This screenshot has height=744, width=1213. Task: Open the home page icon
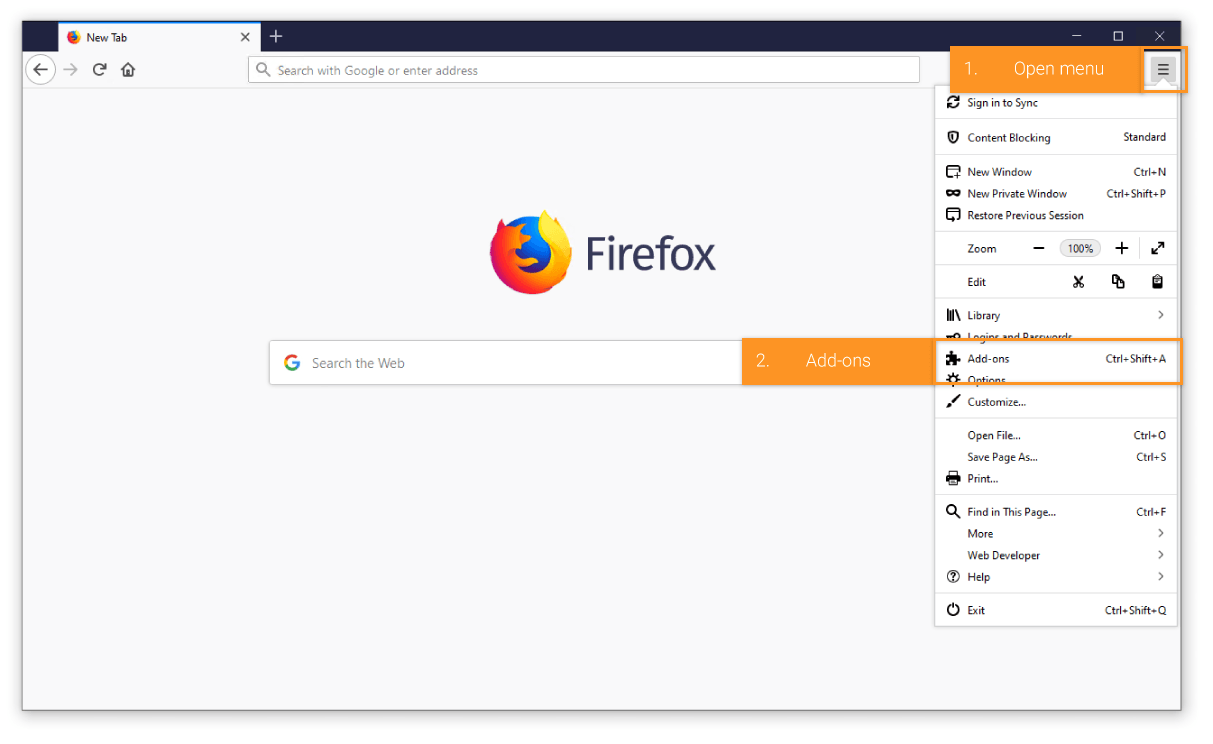pos(128,70)
